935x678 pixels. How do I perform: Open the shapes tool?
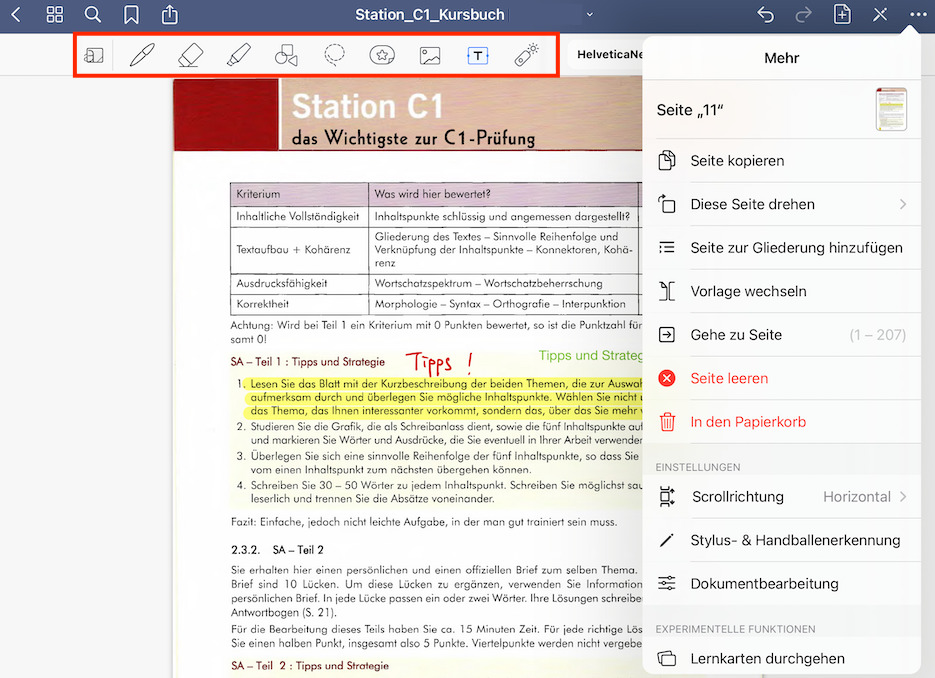[285, 55]
